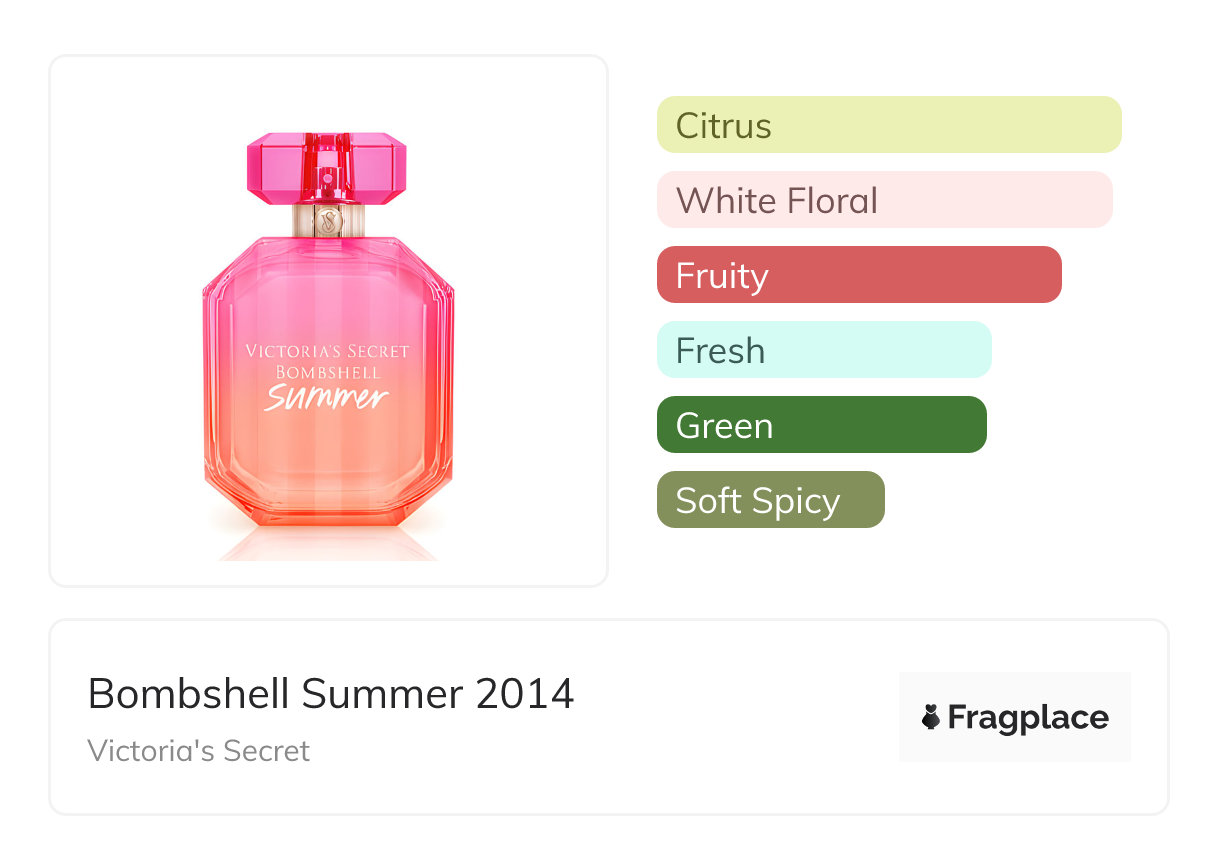Pick the Fresh accord bar
1218x864 pixels.
[x=823, y=350]
